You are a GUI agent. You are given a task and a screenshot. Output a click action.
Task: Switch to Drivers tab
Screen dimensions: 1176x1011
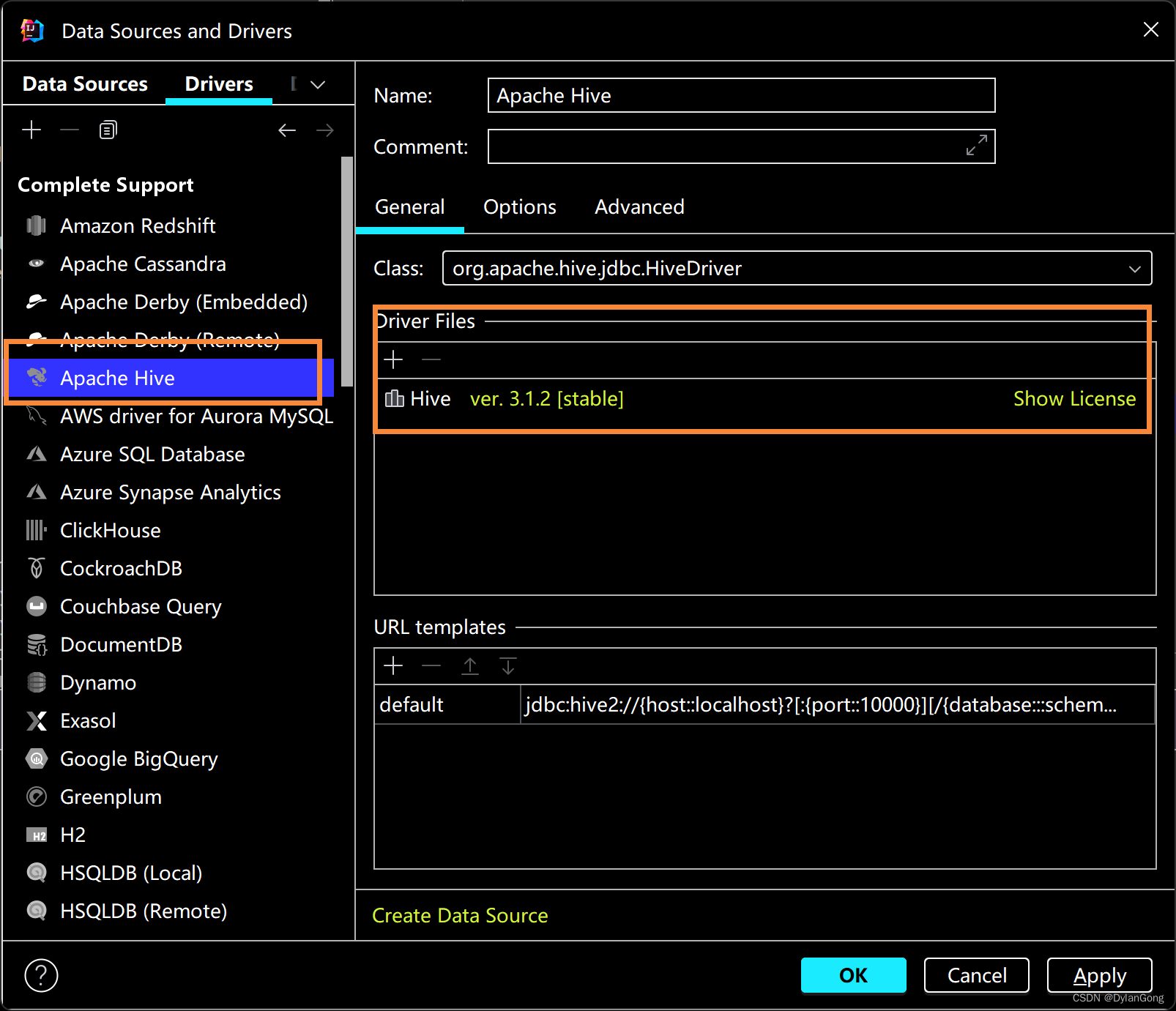[219, 84]
